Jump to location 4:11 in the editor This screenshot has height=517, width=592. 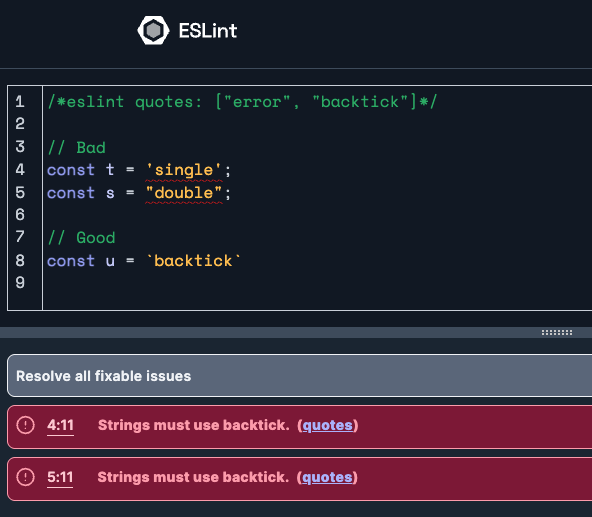[x=60, y=426]
